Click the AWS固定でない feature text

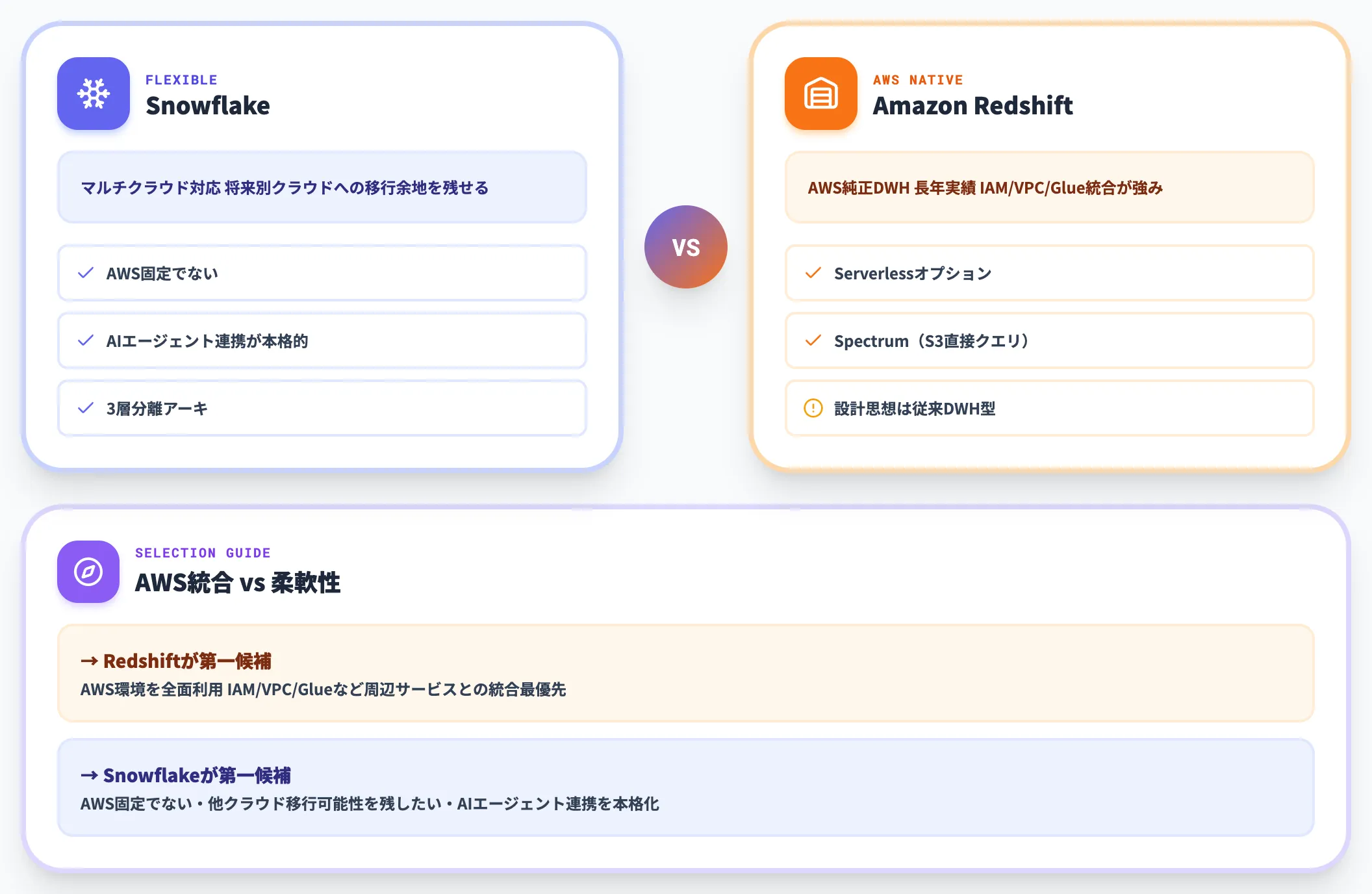tap(162, 274)
